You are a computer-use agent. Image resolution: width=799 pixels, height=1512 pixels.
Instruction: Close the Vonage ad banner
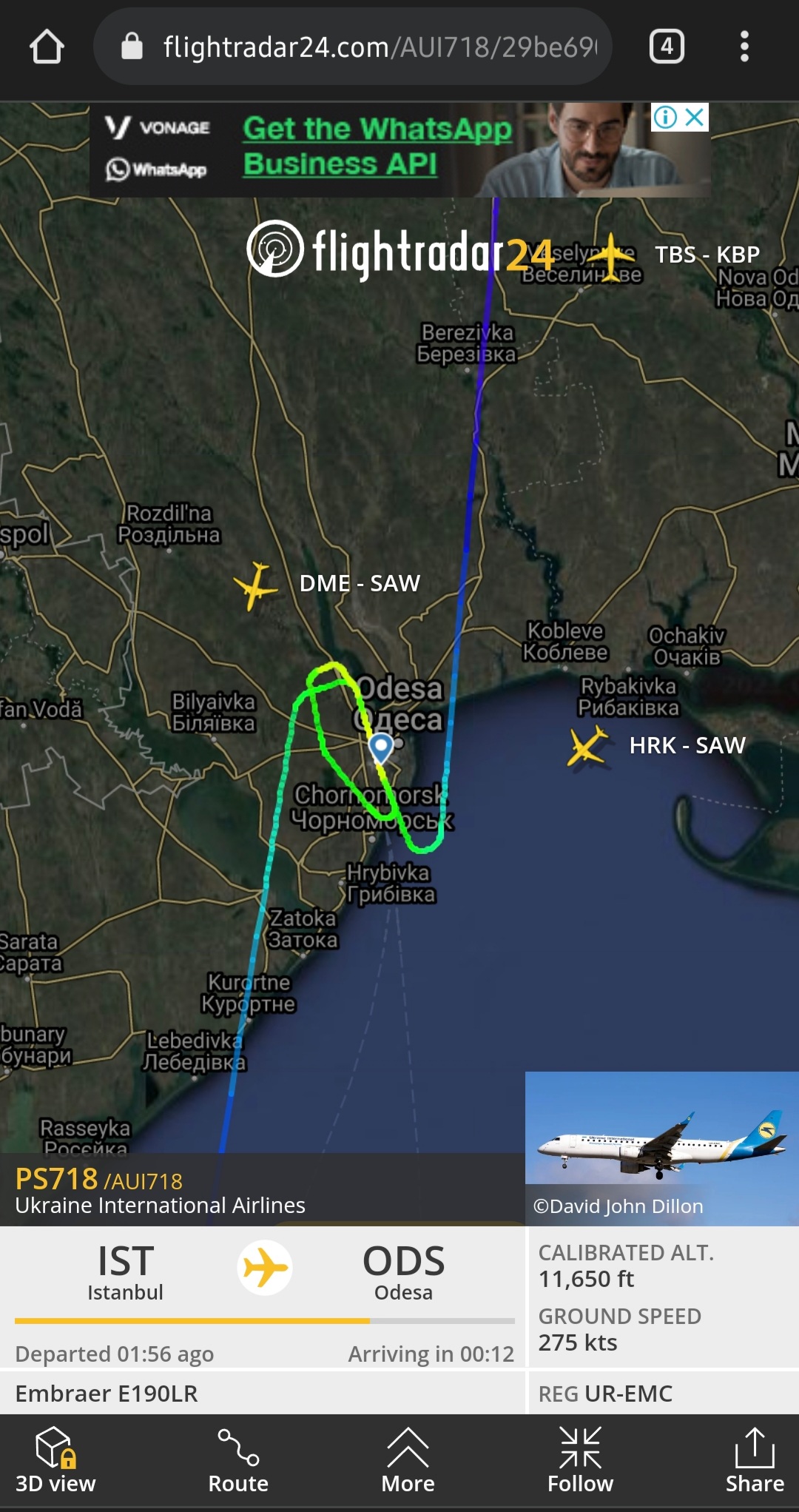tap(694, 117)
